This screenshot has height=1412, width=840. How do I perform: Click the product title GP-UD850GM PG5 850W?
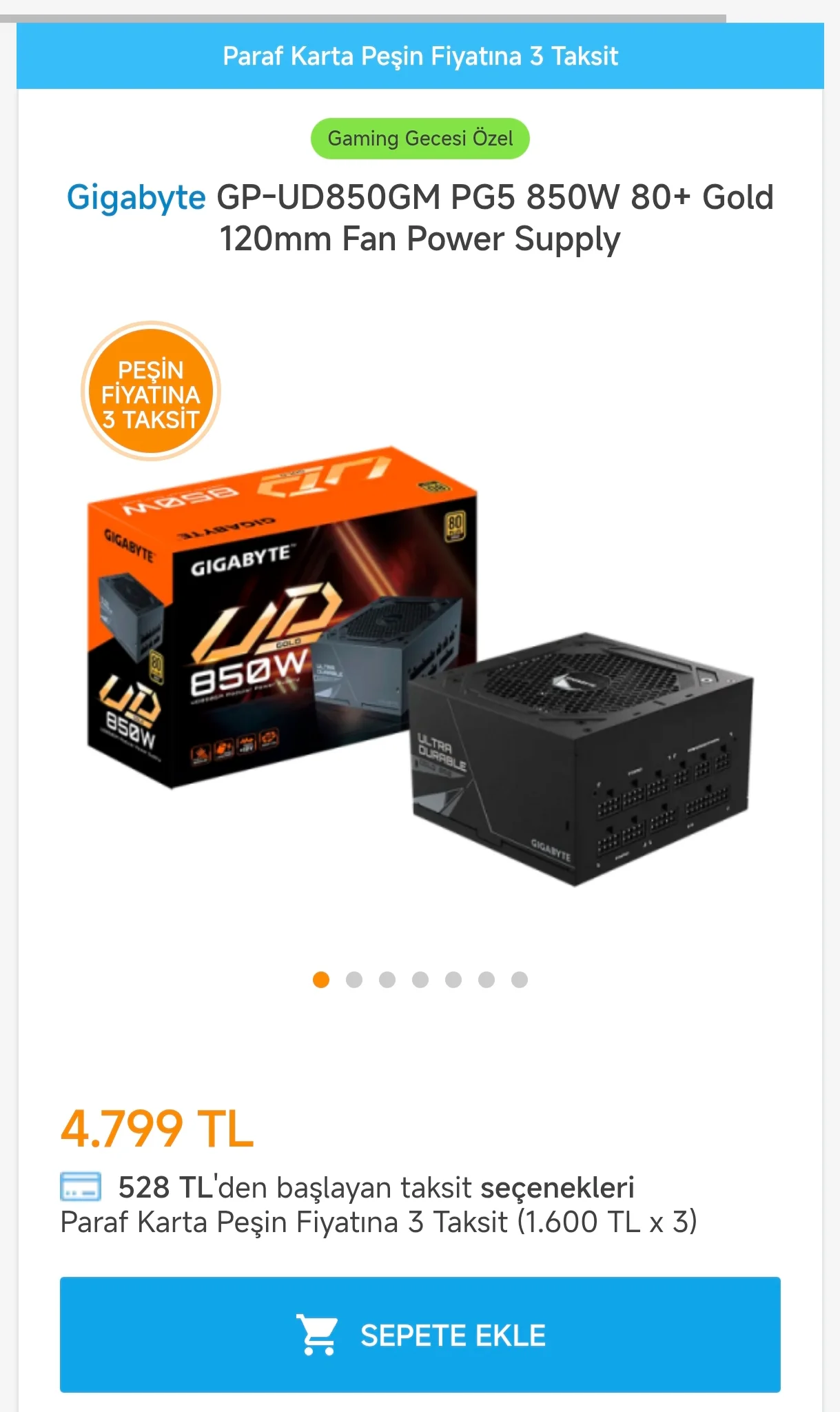[x=420, y=218]
